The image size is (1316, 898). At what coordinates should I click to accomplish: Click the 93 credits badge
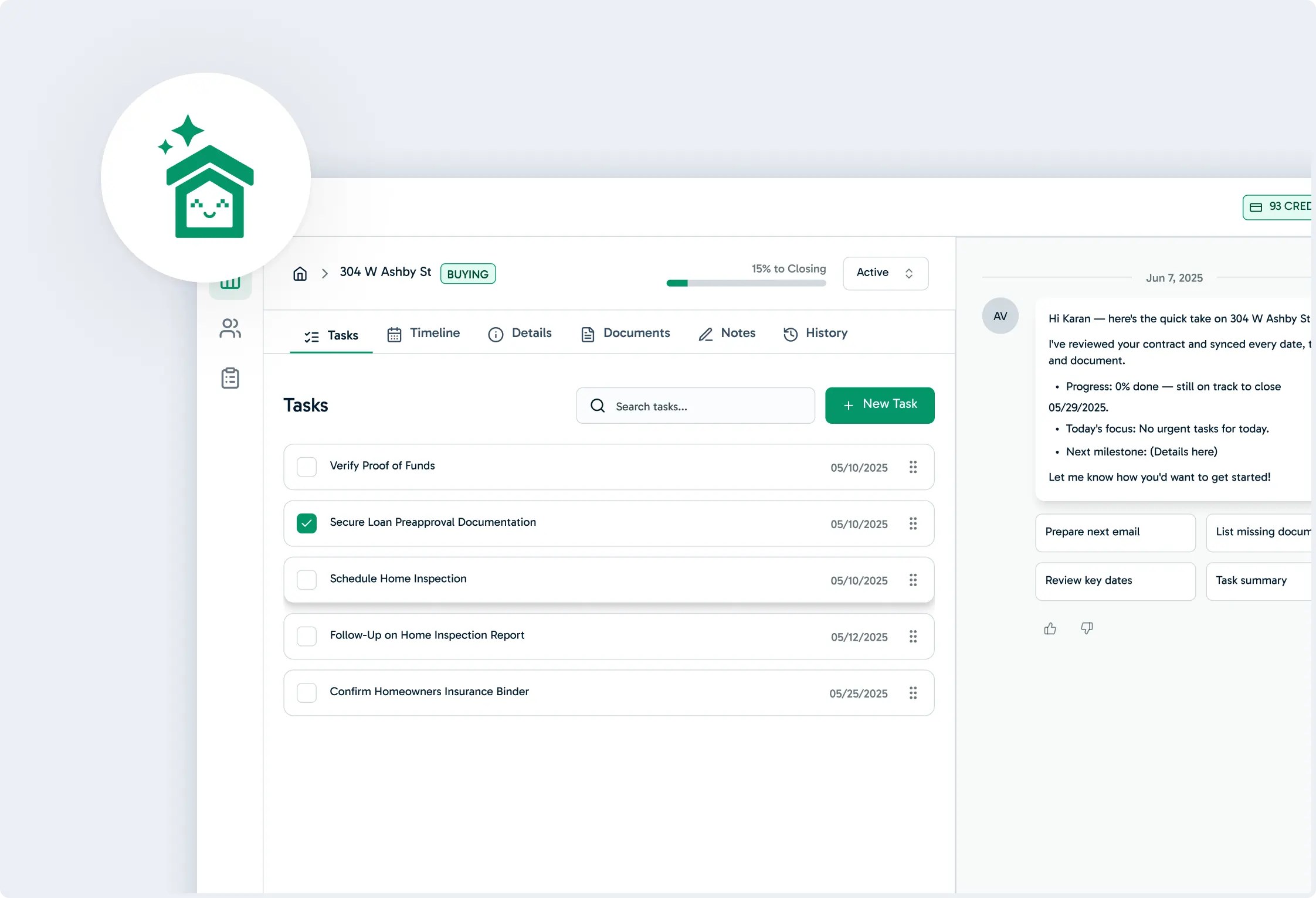pyautogui.click(x=1278, y=207)
